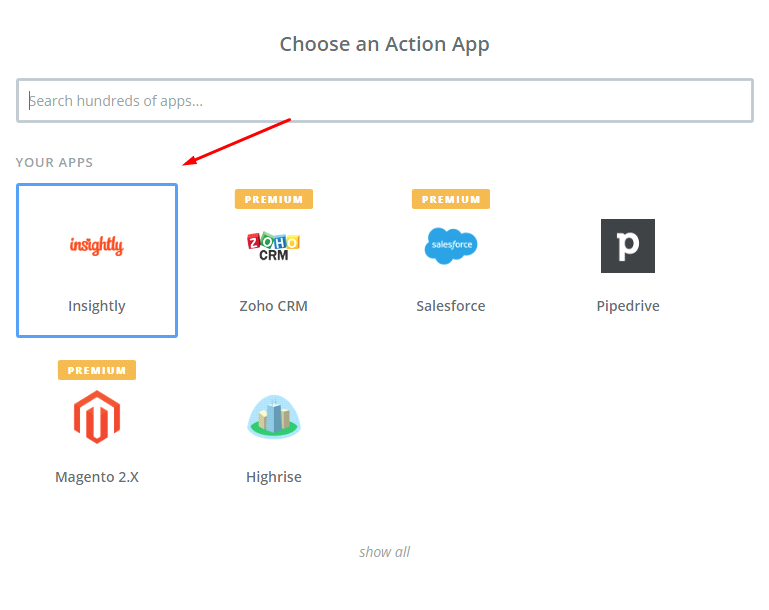
Task: Select the Zoho CRM logo
Action: coord(273,246)
